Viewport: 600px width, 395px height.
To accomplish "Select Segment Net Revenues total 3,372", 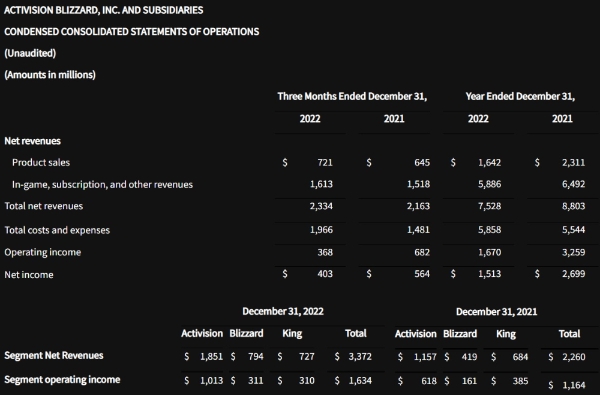I will tap(360, 357).
